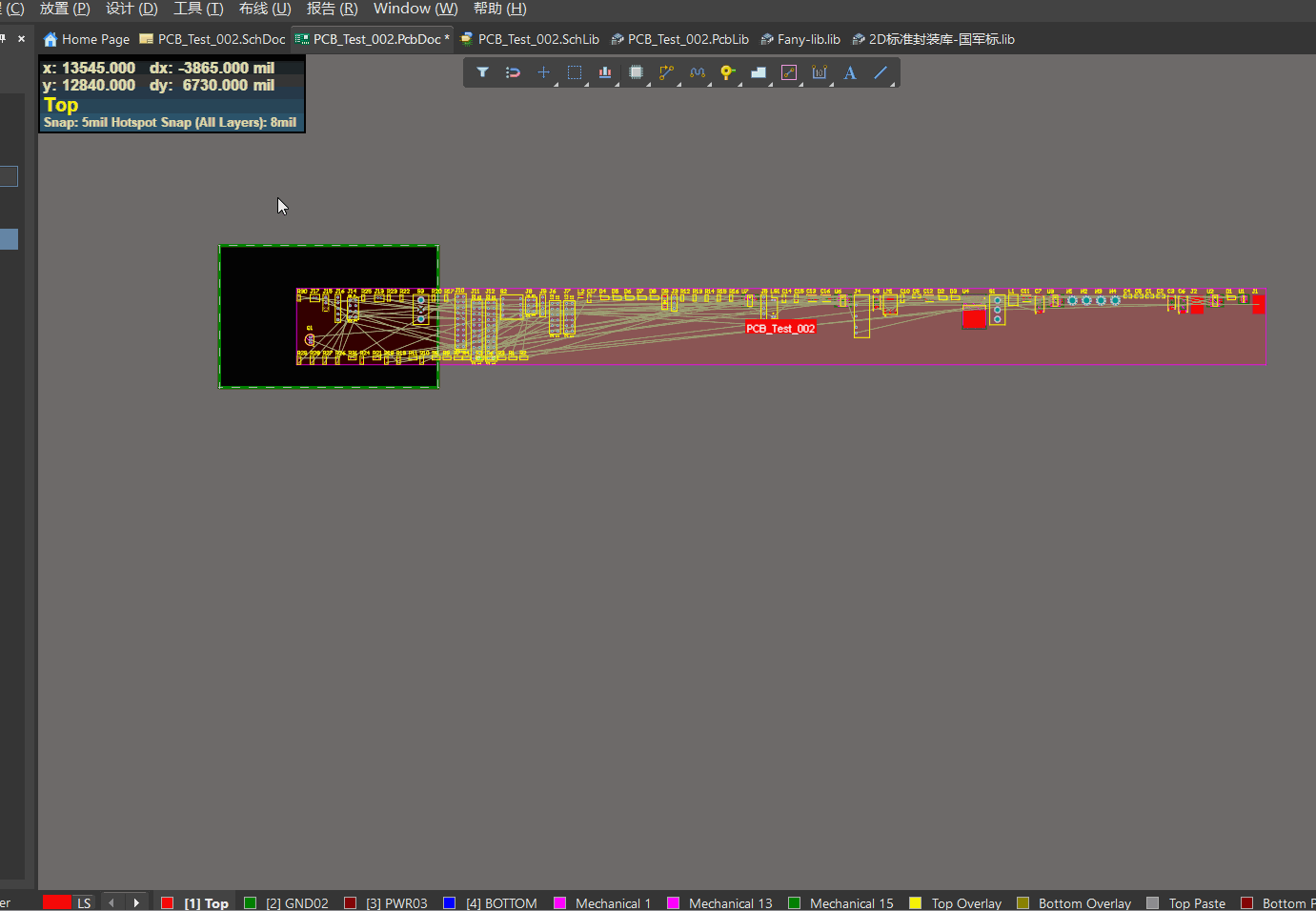Screen dimensions: 1316x911
Task: Click the green [2] GND02 color swatch
Action: point(251,902)
